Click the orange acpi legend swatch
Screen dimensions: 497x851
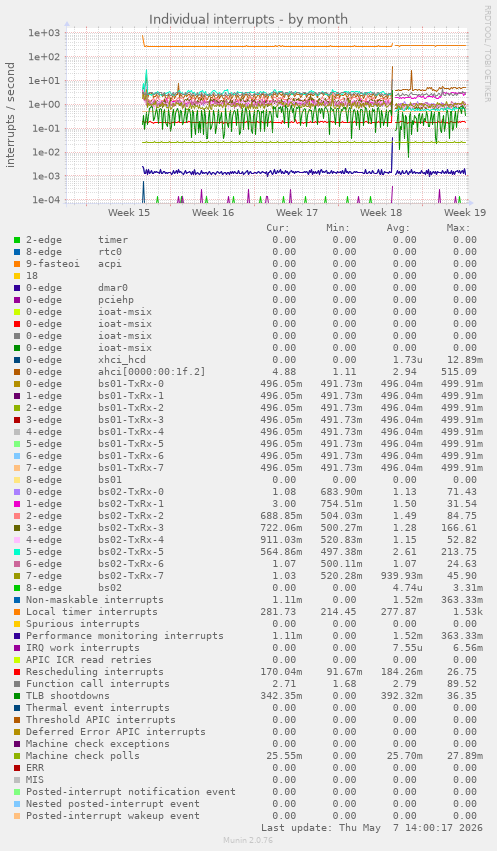(17, 264)
